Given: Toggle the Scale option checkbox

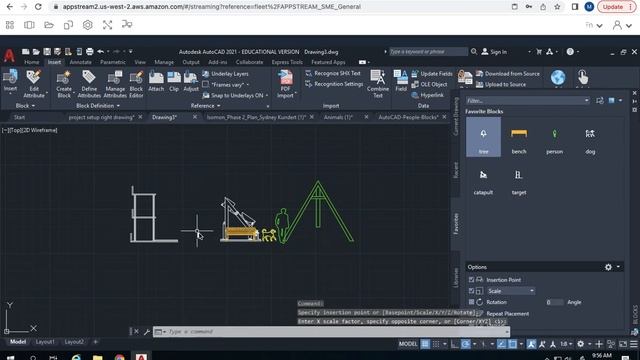Looking at the screenshot, I should tap(471, 291).
